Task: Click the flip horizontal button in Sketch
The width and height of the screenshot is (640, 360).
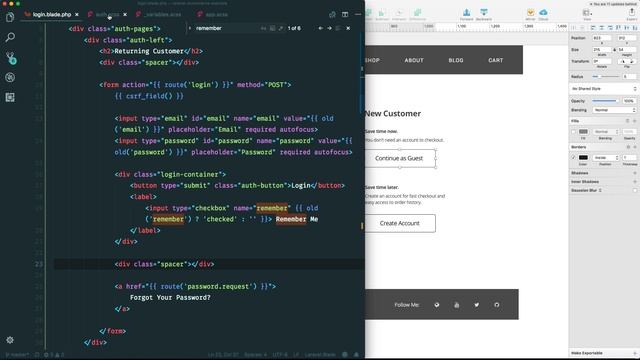Action: 623,61
